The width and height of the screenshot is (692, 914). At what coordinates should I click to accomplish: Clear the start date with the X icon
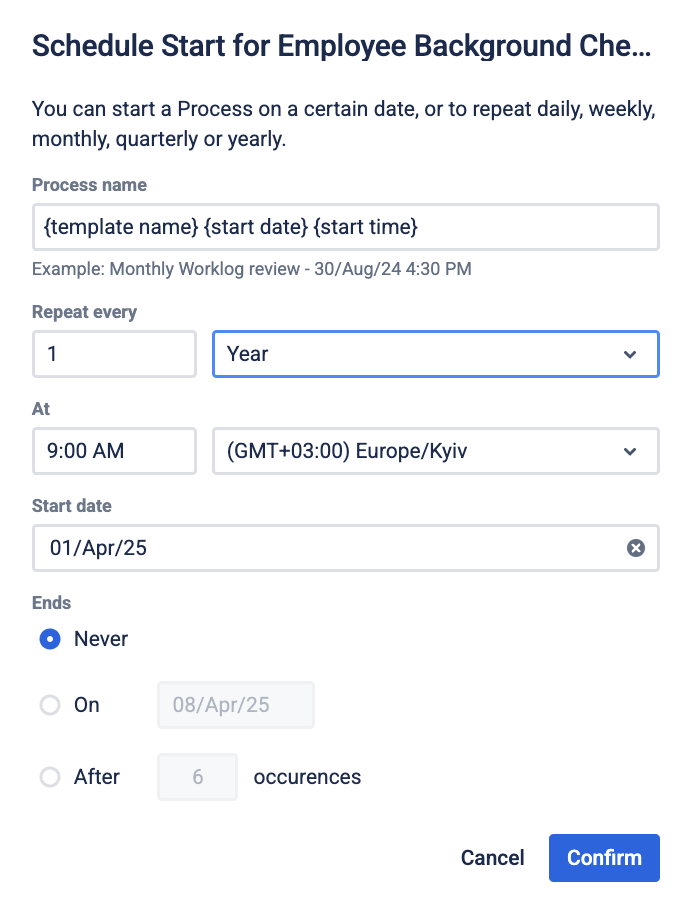click(635, 548)
